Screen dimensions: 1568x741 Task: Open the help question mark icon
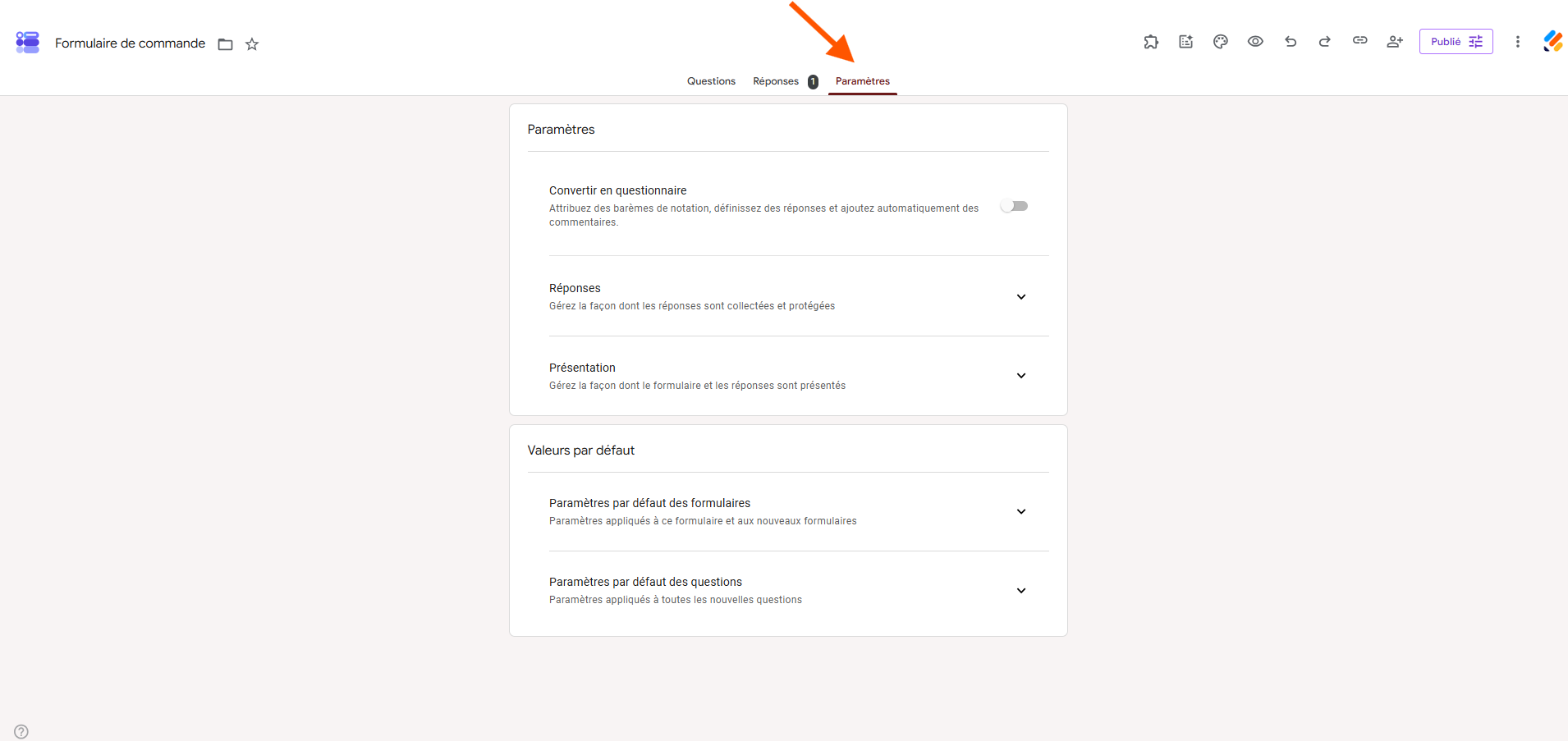[x=21, y=731]
